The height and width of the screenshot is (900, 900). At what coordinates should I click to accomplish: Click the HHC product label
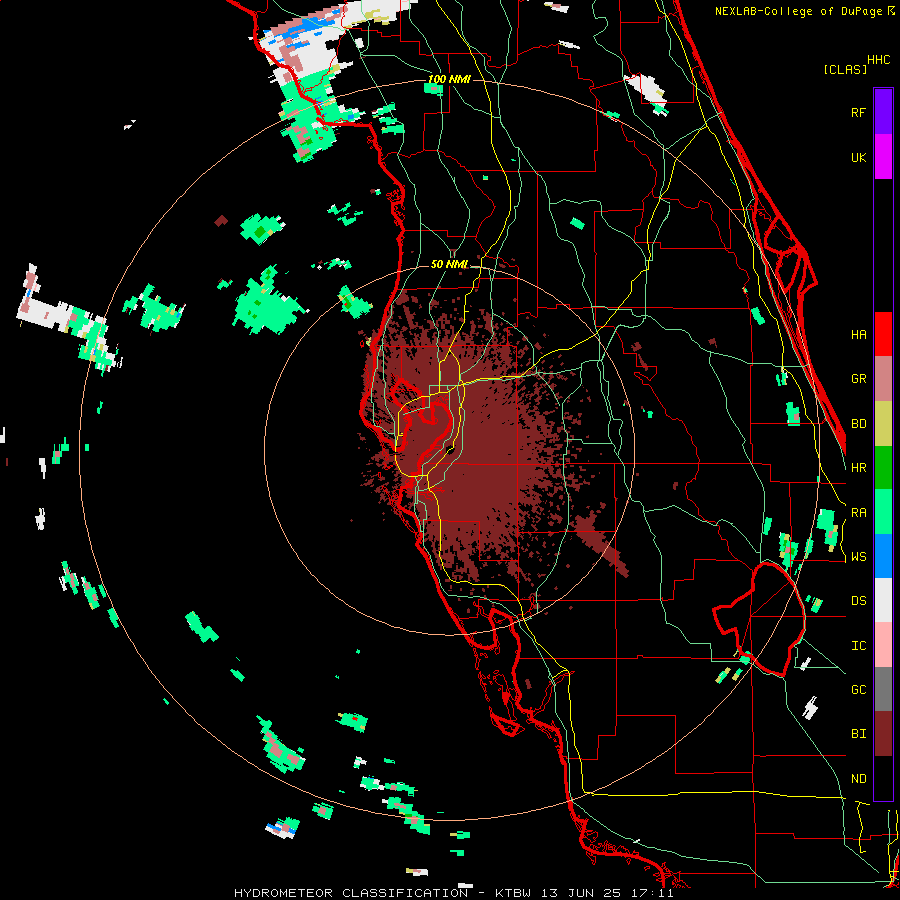pos(878,60)
